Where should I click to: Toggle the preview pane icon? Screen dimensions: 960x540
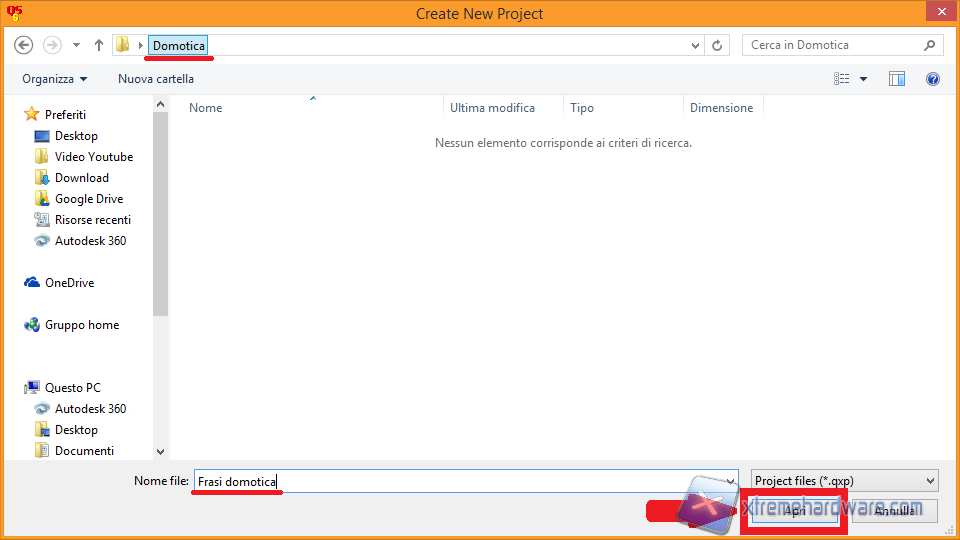pos(897,79)
